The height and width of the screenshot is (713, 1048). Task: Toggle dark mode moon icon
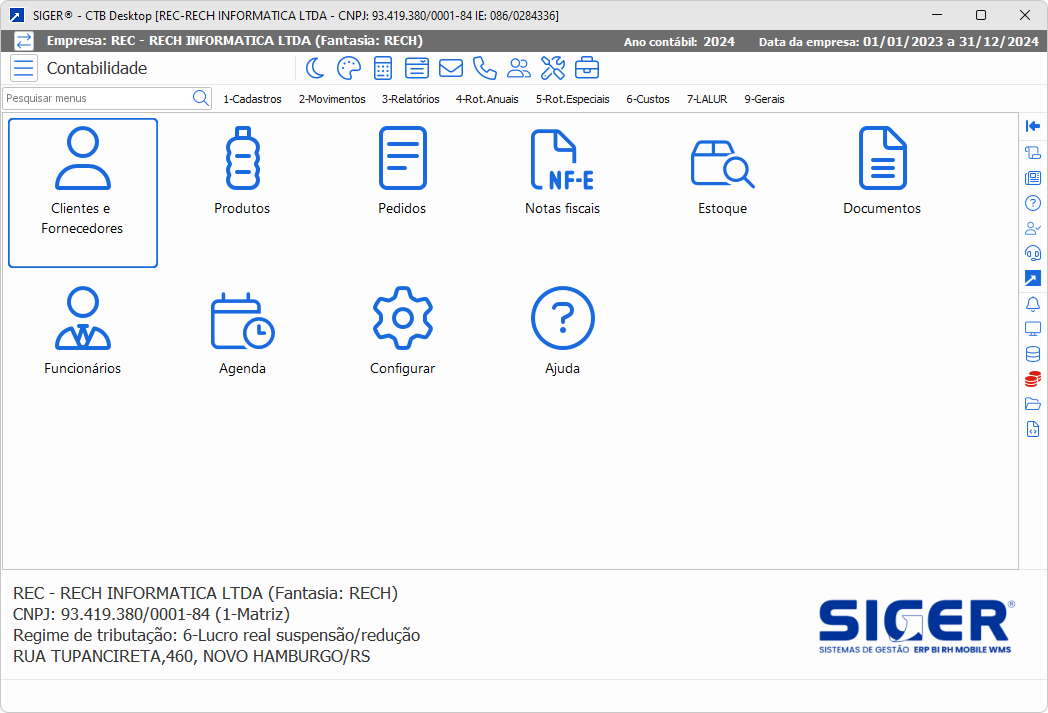coord(315,68)
